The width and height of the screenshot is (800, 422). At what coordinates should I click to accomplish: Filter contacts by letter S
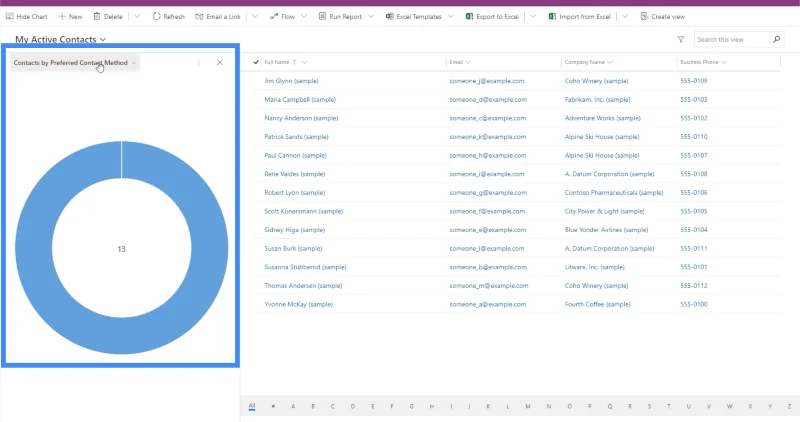pos(649,406)
